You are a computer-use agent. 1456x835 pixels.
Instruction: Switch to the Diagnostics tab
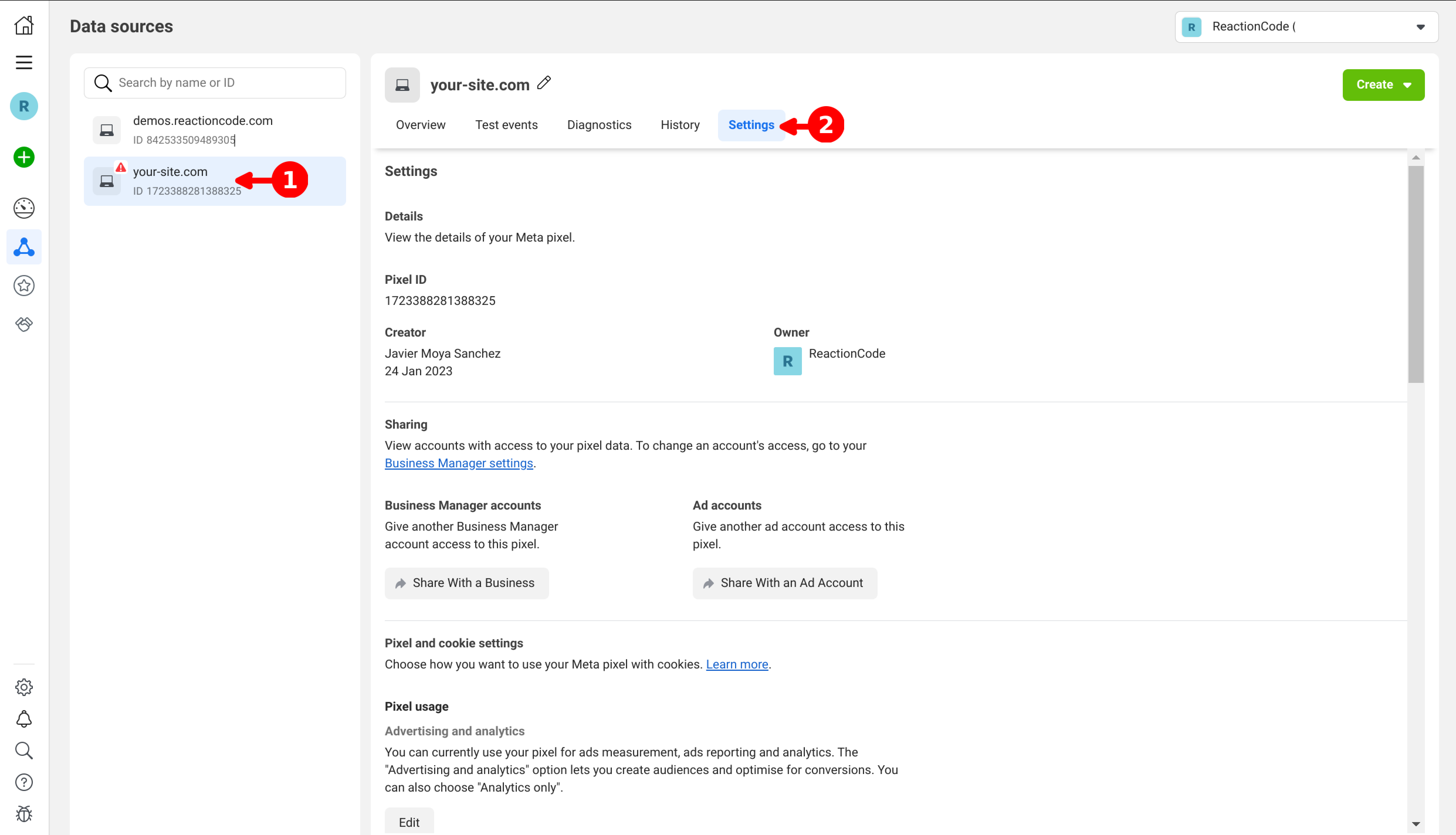(x=599, y=125)
